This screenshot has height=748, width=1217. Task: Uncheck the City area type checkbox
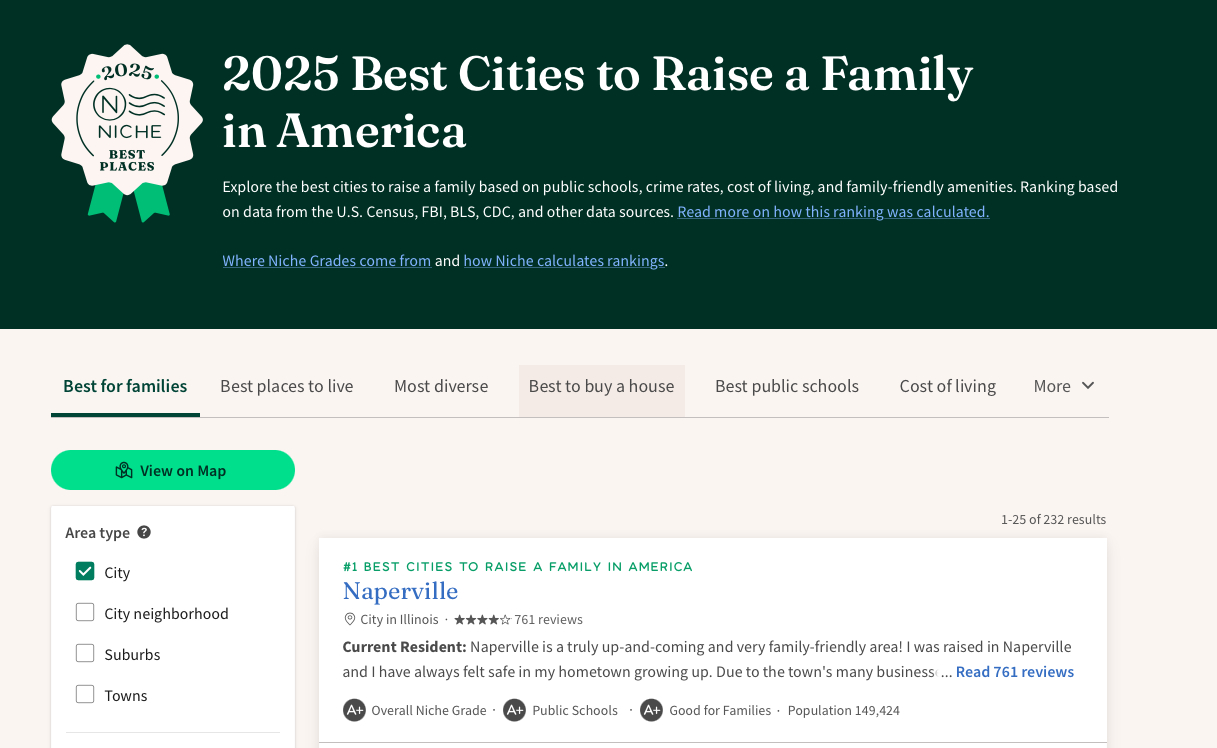85,572
